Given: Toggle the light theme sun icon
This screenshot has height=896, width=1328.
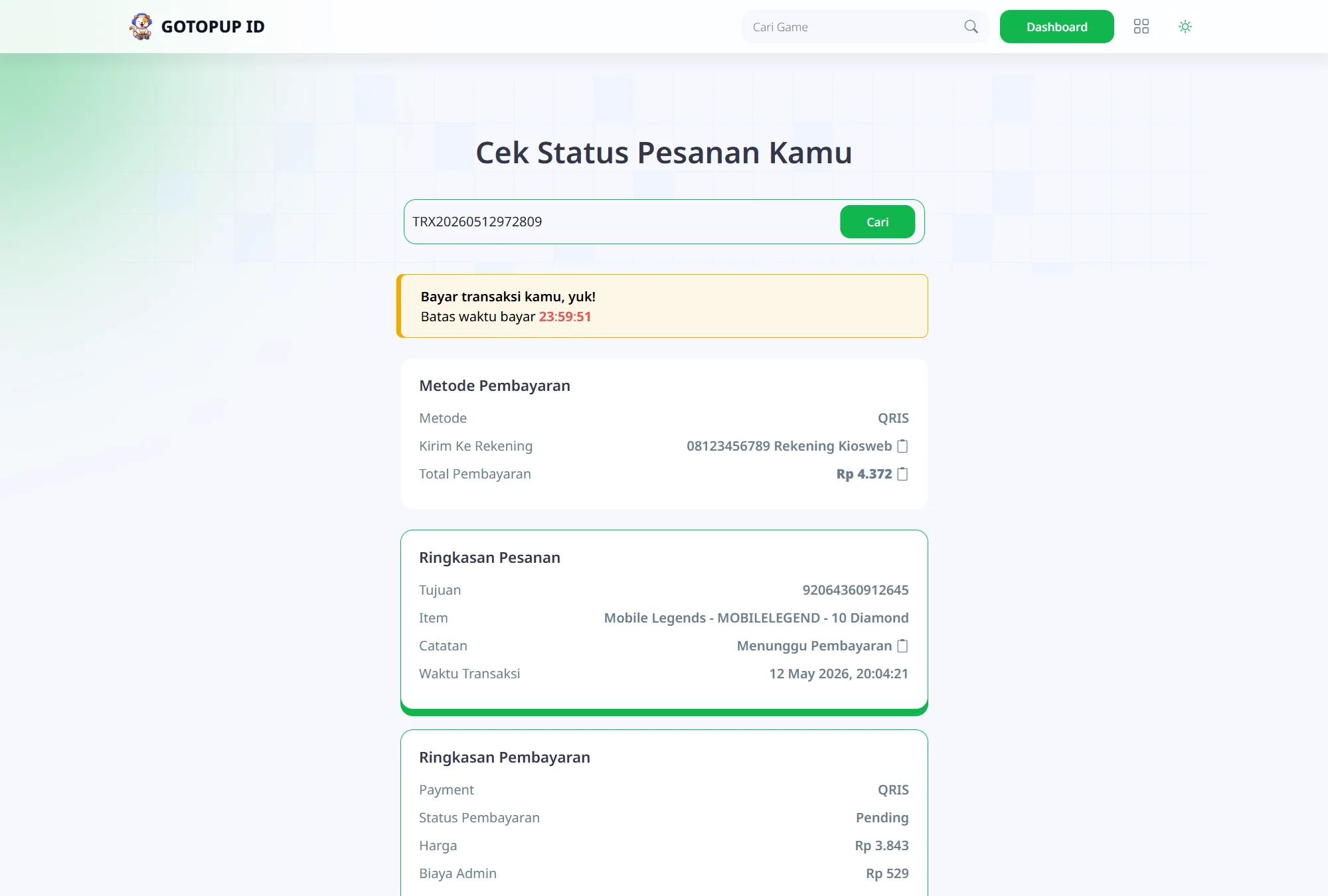Looking at the screenshot, I should [x=1185, y=27].
